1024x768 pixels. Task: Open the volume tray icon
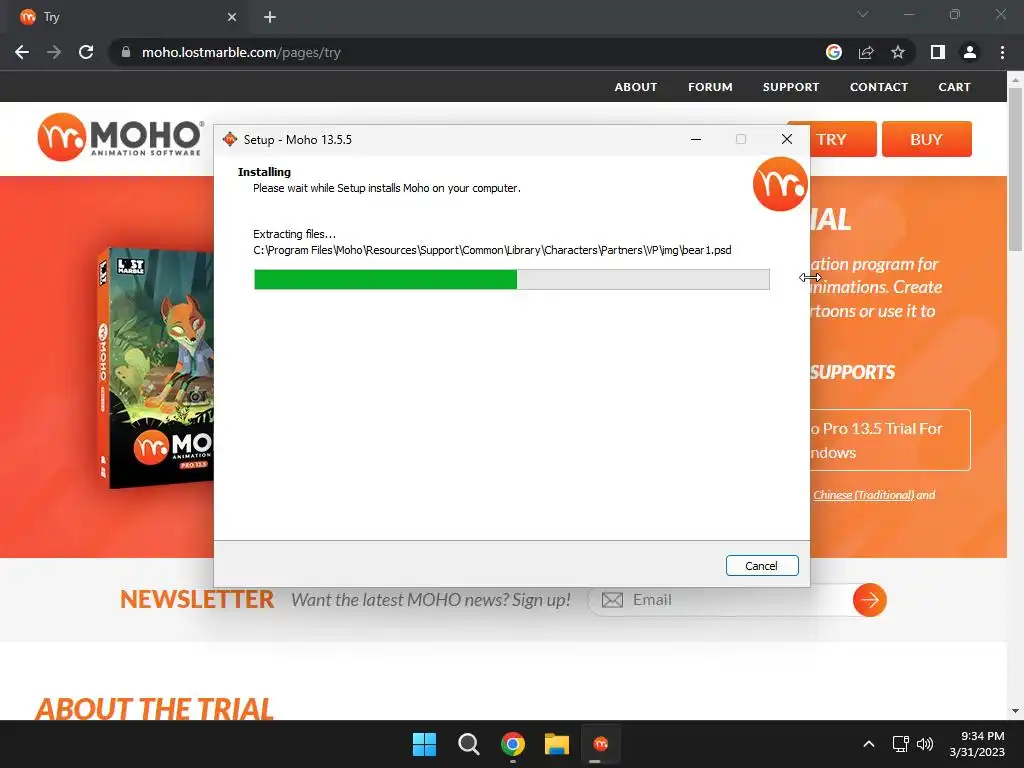coord(925,744)
